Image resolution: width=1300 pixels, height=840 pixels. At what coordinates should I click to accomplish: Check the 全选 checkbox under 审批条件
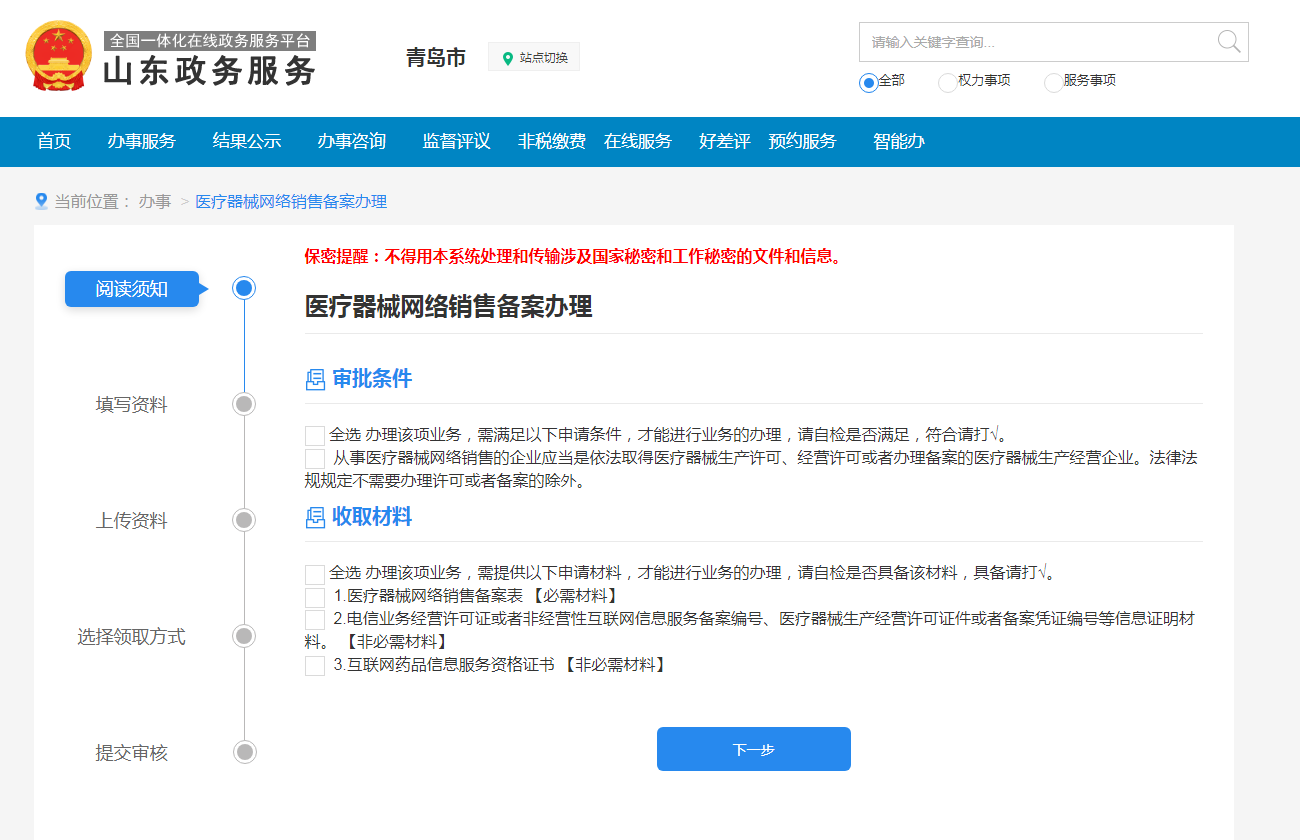[x=315, y=434]
